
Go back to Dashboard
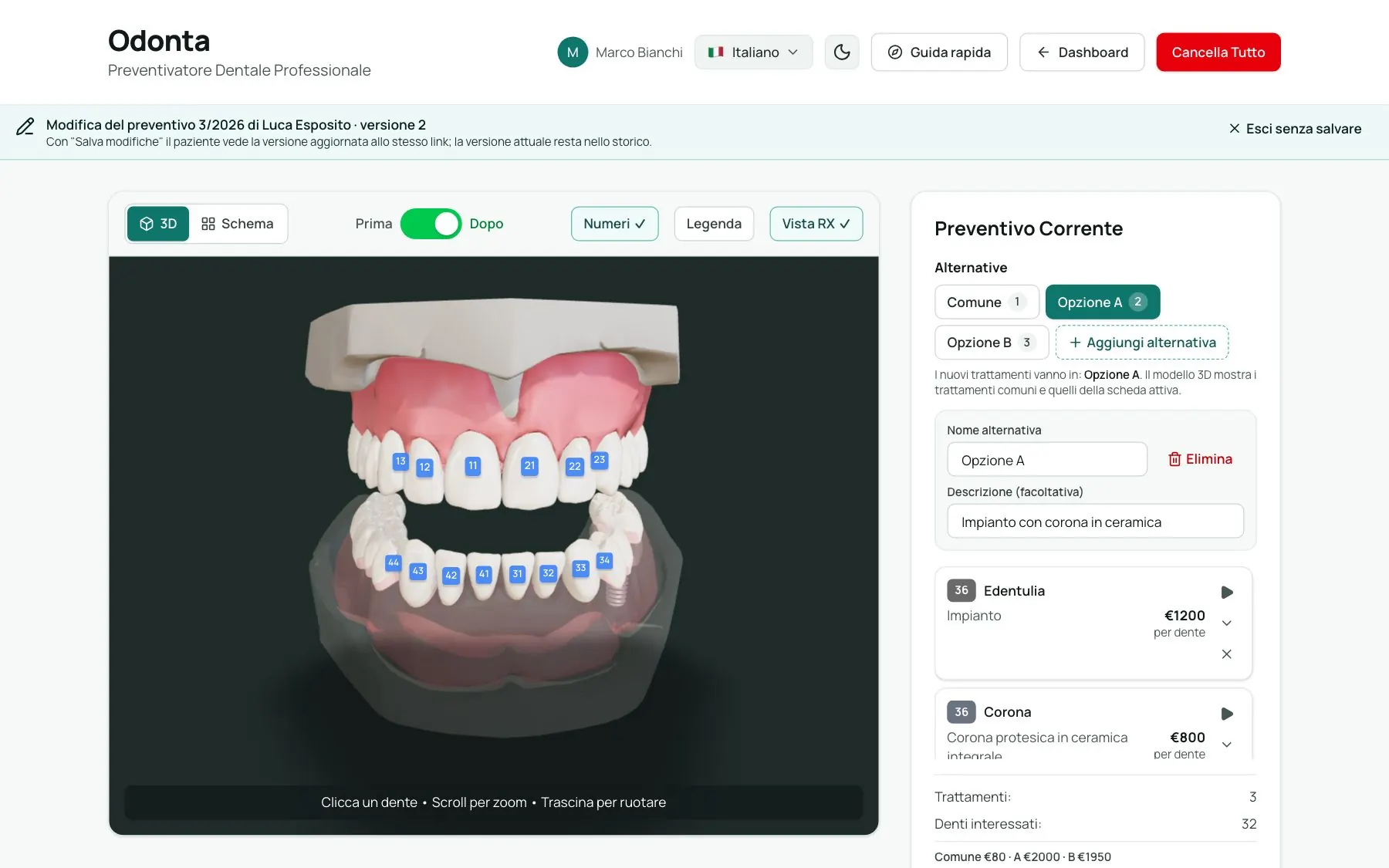[1082, 52]
